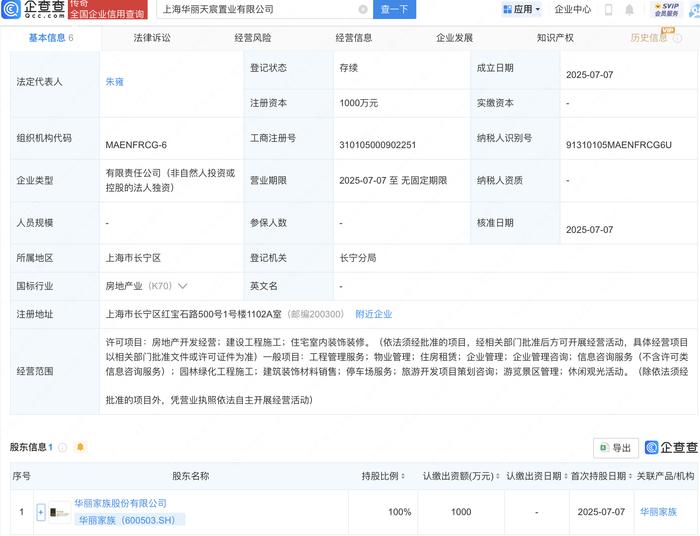The height and width of the screenshot is (536, 700).
Task: Switch to 基本信息 tab
Action: [50, 38]
